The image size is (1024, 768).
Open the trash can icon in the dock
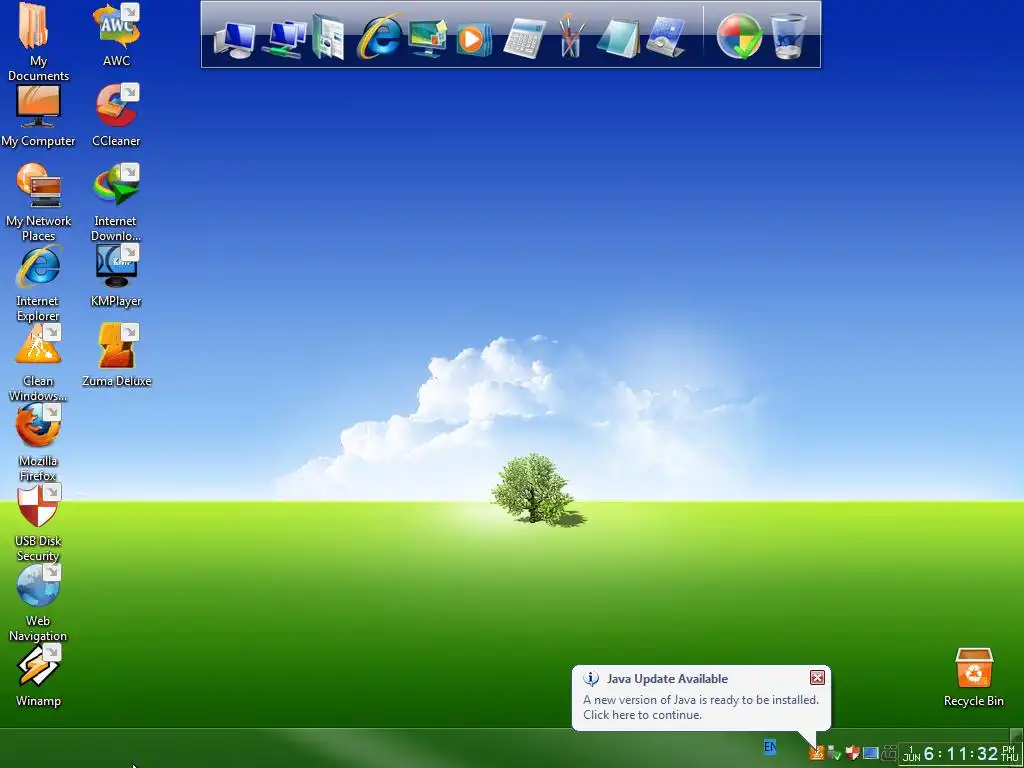point(788,37)
